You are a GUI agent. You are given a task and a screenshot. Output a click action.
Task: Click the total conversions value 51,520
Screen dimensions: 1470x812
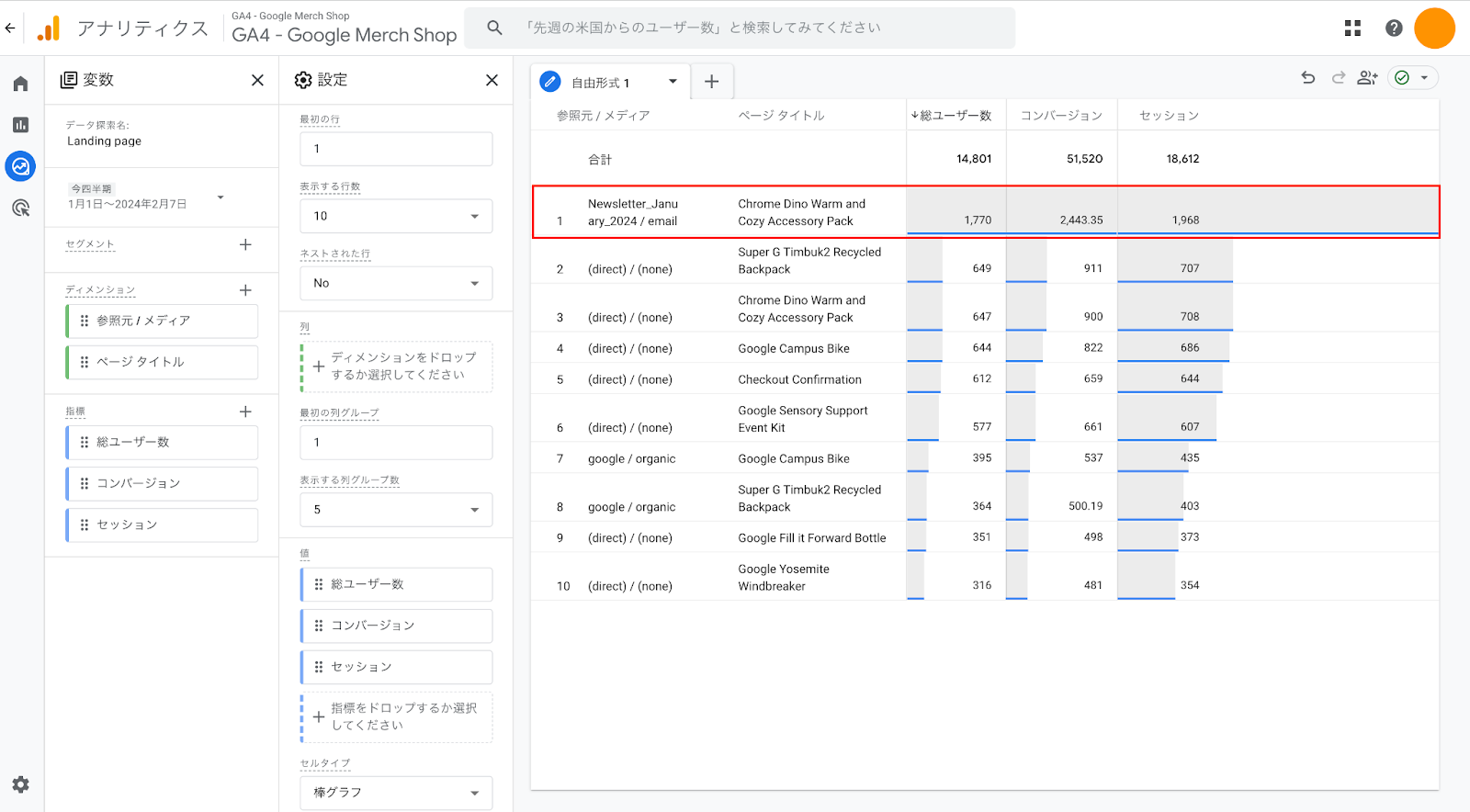[x=1084, y=159]
